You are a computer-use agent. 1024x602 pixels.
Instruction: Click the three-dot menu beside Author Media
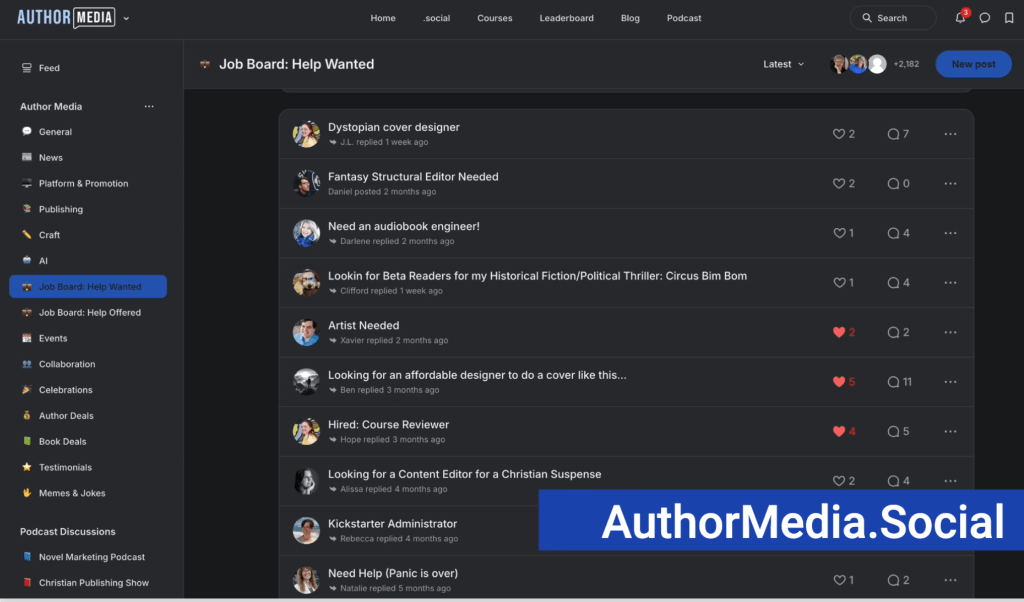(x=149, y=106)
